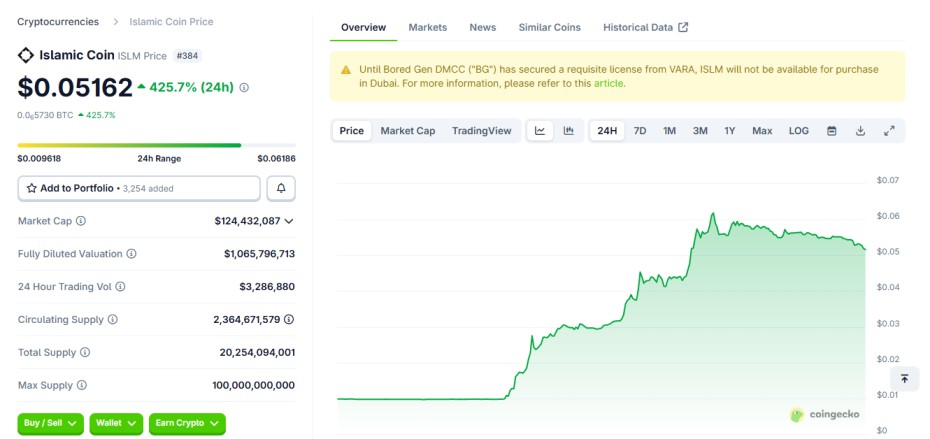The width and height of the screenshot is (930, 439).
Task: Click the 100,000,000,000 max supply value
Action: [x=253, y=386]
